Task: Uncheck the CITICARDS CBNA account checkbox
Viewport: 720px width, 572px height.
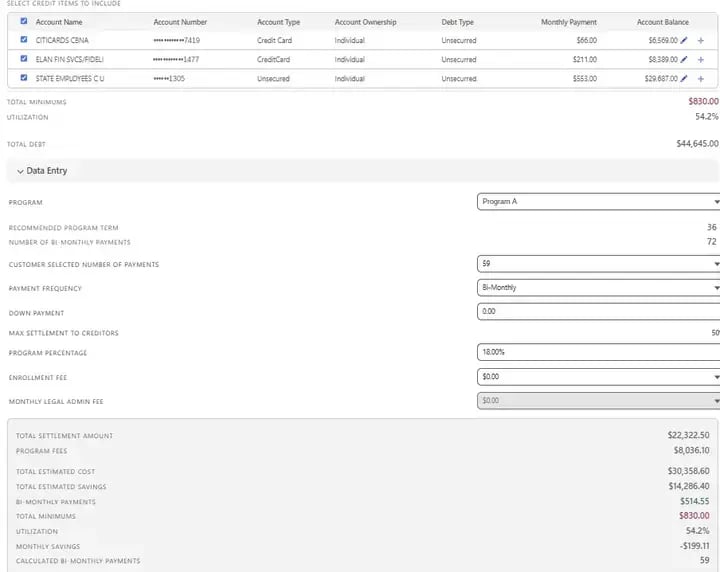Action: 24,39
